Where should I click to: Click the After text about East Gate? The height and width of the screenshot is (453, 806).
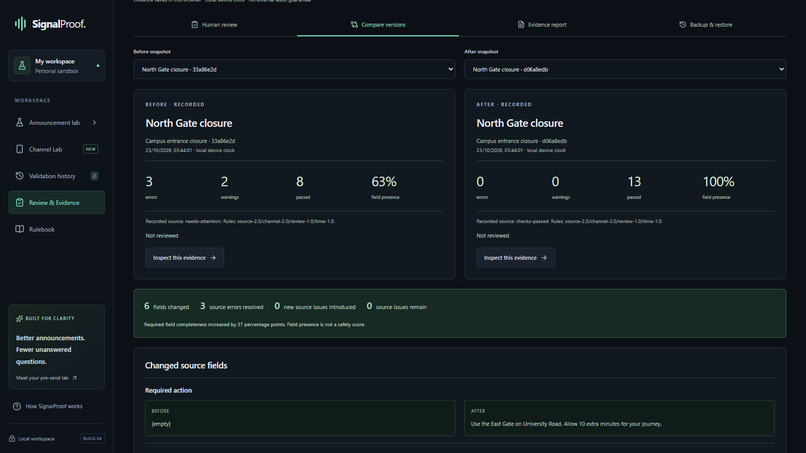[x=566, y=424]
